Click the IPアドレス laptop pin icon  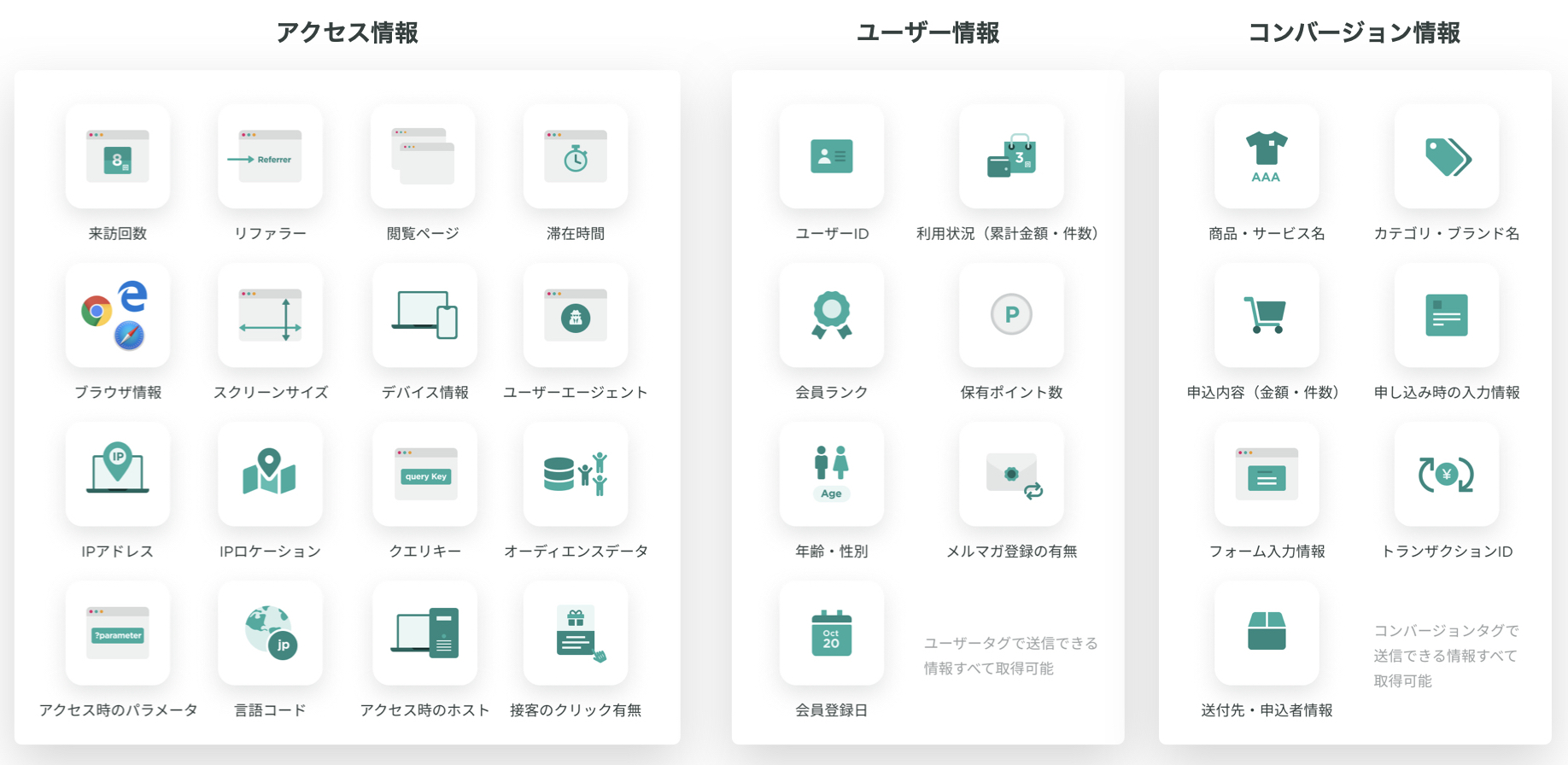click(x=118, y=474)
